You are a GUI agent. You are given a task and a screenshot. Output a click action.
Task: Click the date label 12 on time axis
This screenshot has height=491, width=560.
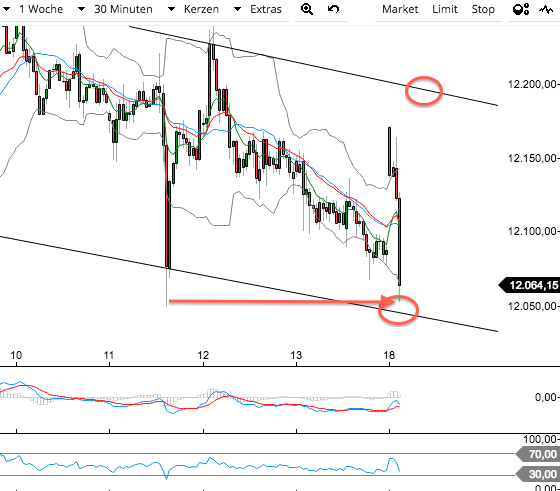click(203, 355)
